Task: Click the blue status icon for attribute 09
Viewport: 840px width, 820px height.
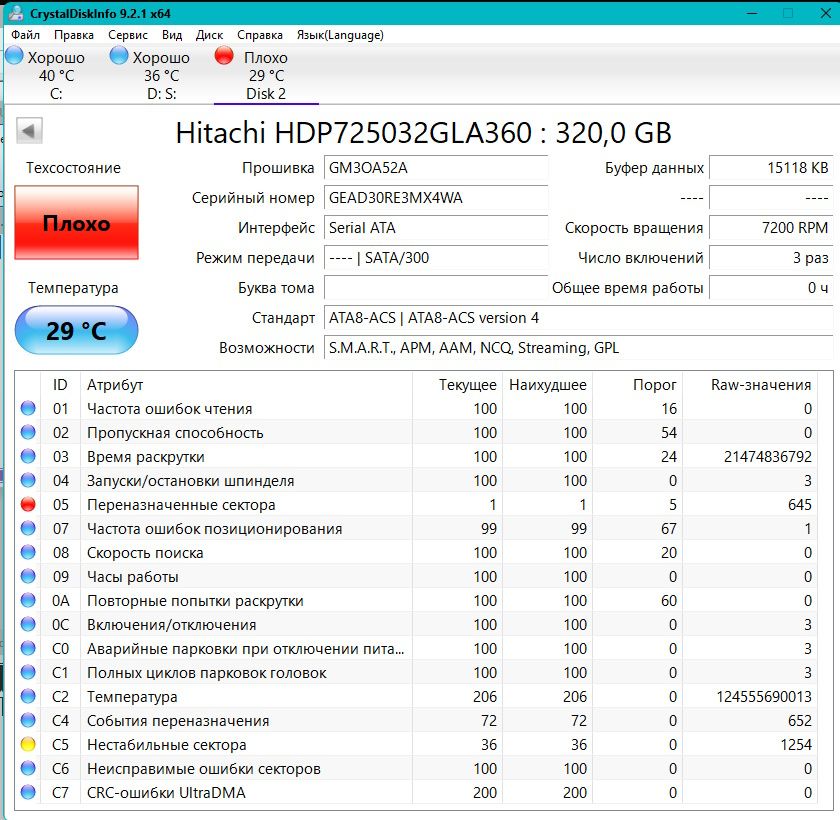Action: [28, 576]
